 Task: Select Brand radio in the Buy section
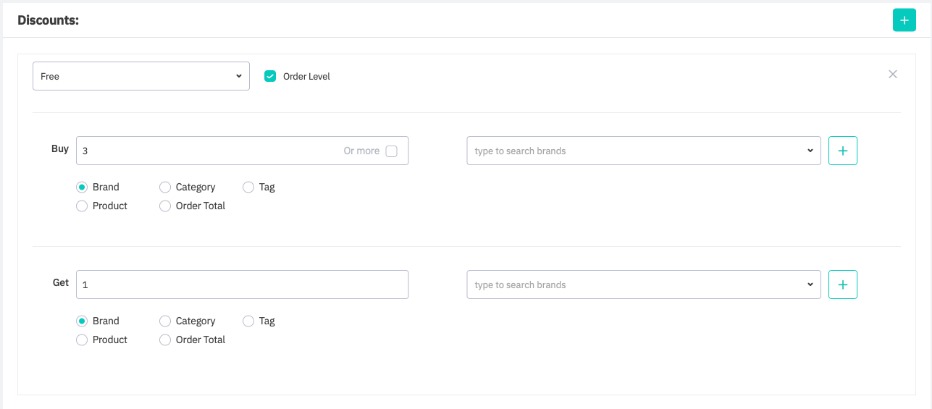click(x=82, y=187)
